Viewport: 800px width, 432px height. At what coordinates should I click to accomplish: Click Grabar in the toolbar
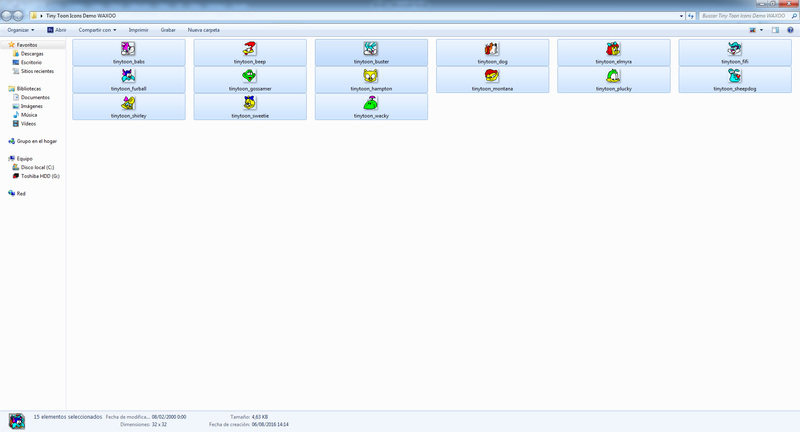point(168,30)
